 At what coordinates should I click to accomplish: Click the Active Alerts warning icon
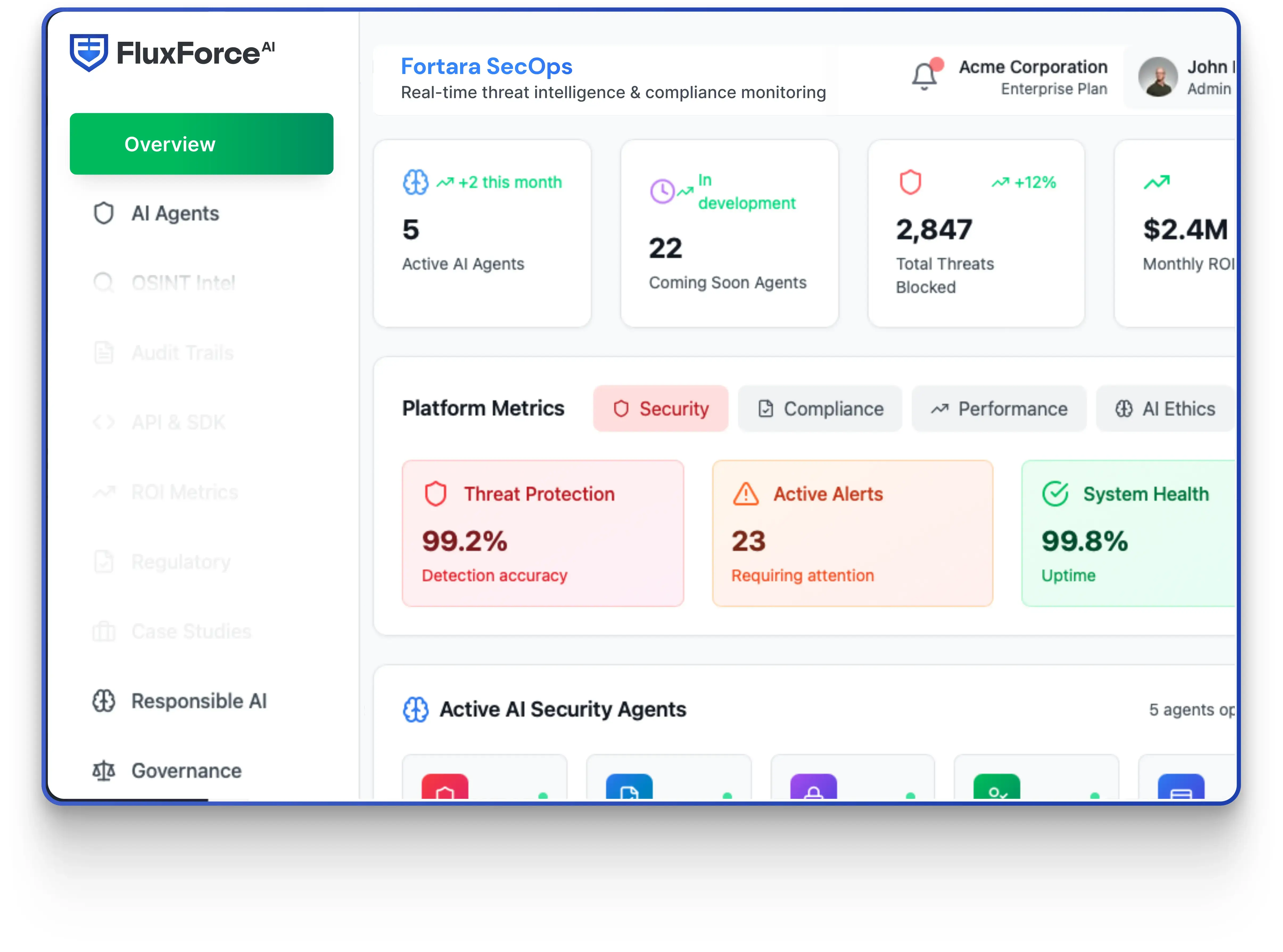point(746,494)
